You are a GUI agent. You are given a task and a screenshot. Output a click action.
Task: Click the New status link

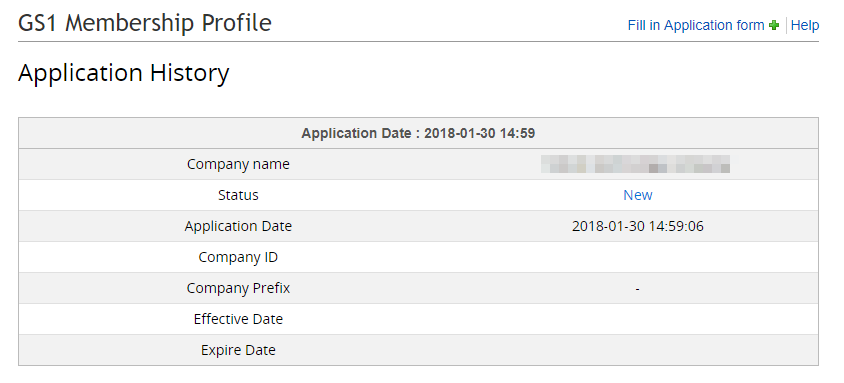(638, 195)
